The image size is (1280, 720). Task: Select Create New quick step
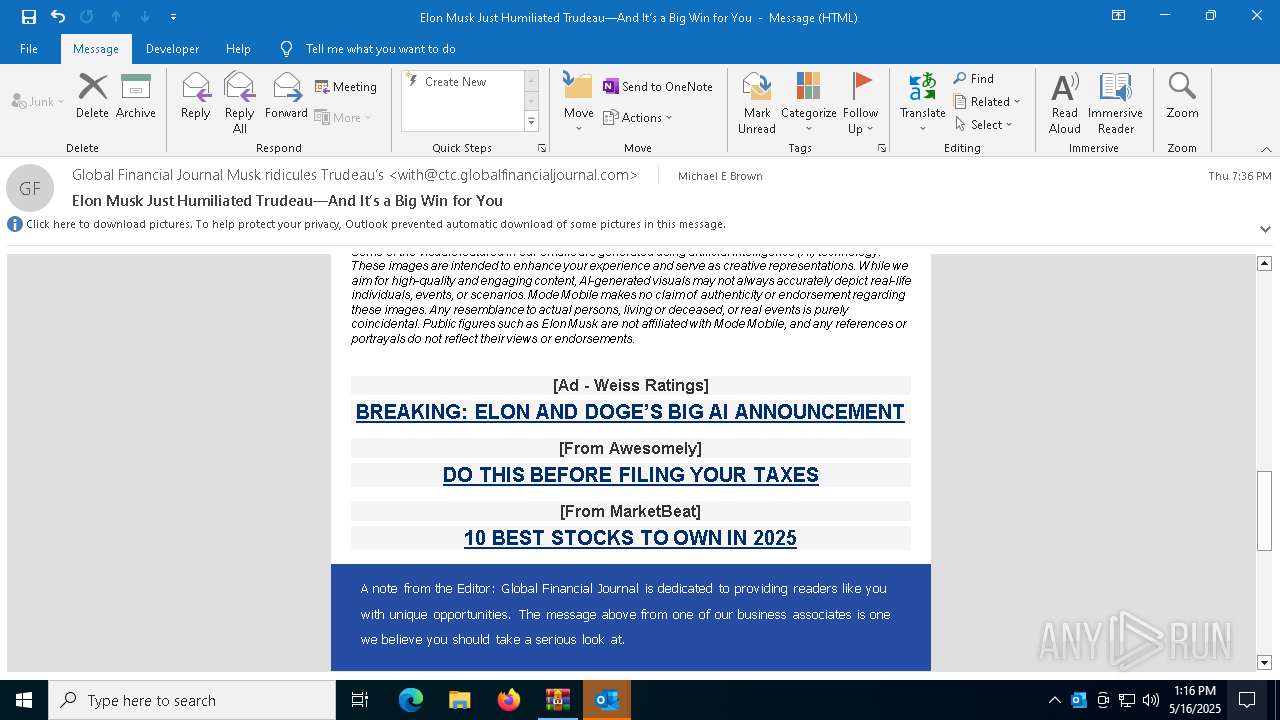pyautogui.click(x=456, y=82)
